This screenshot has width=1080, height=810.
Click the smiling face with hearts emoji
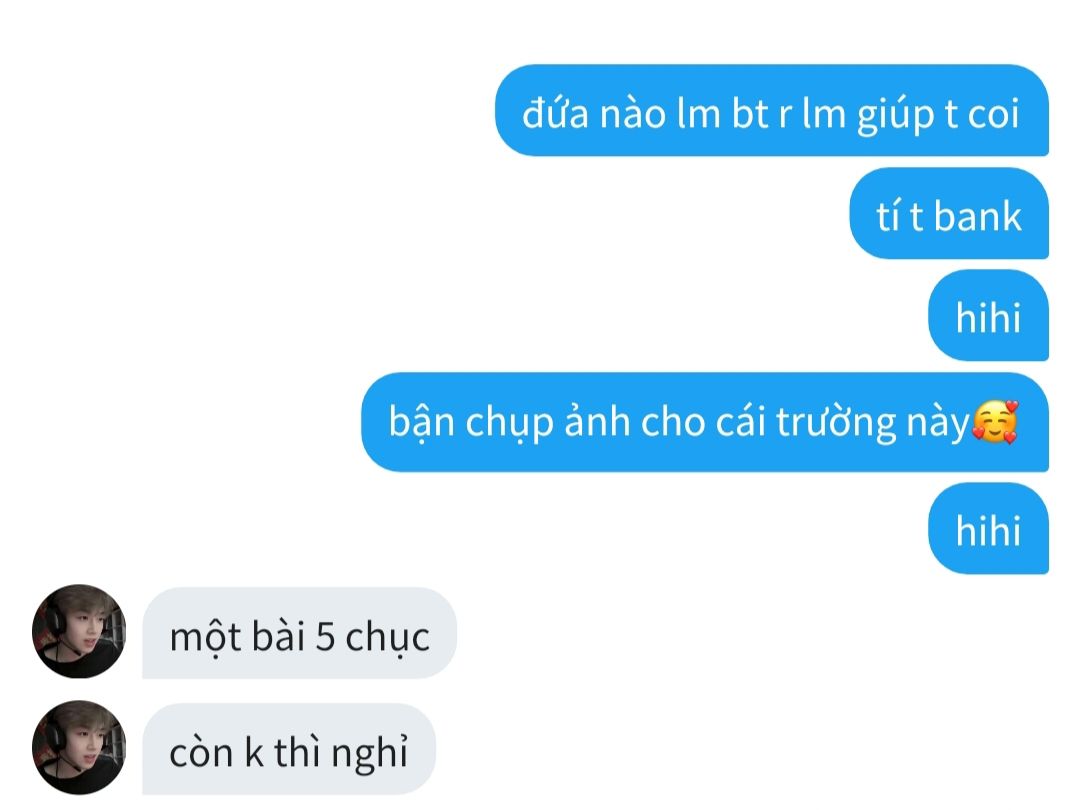[x=995, y=422]
